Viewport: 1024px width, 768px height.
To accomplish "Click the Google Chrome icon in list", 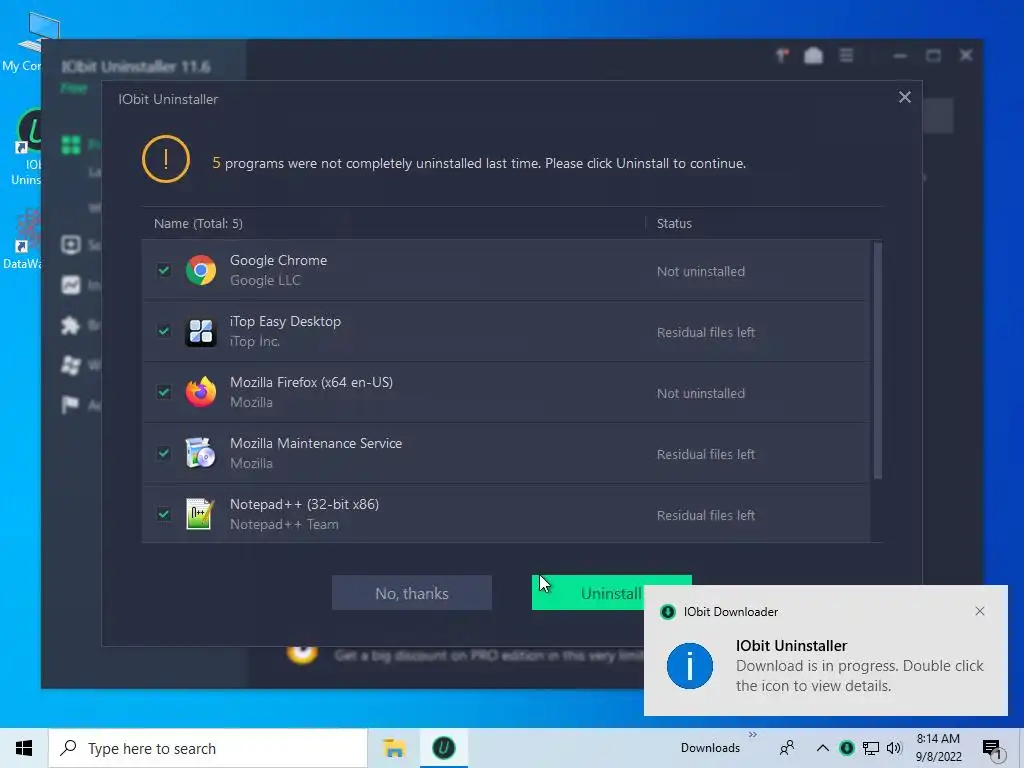I will [x=200, y=270].
